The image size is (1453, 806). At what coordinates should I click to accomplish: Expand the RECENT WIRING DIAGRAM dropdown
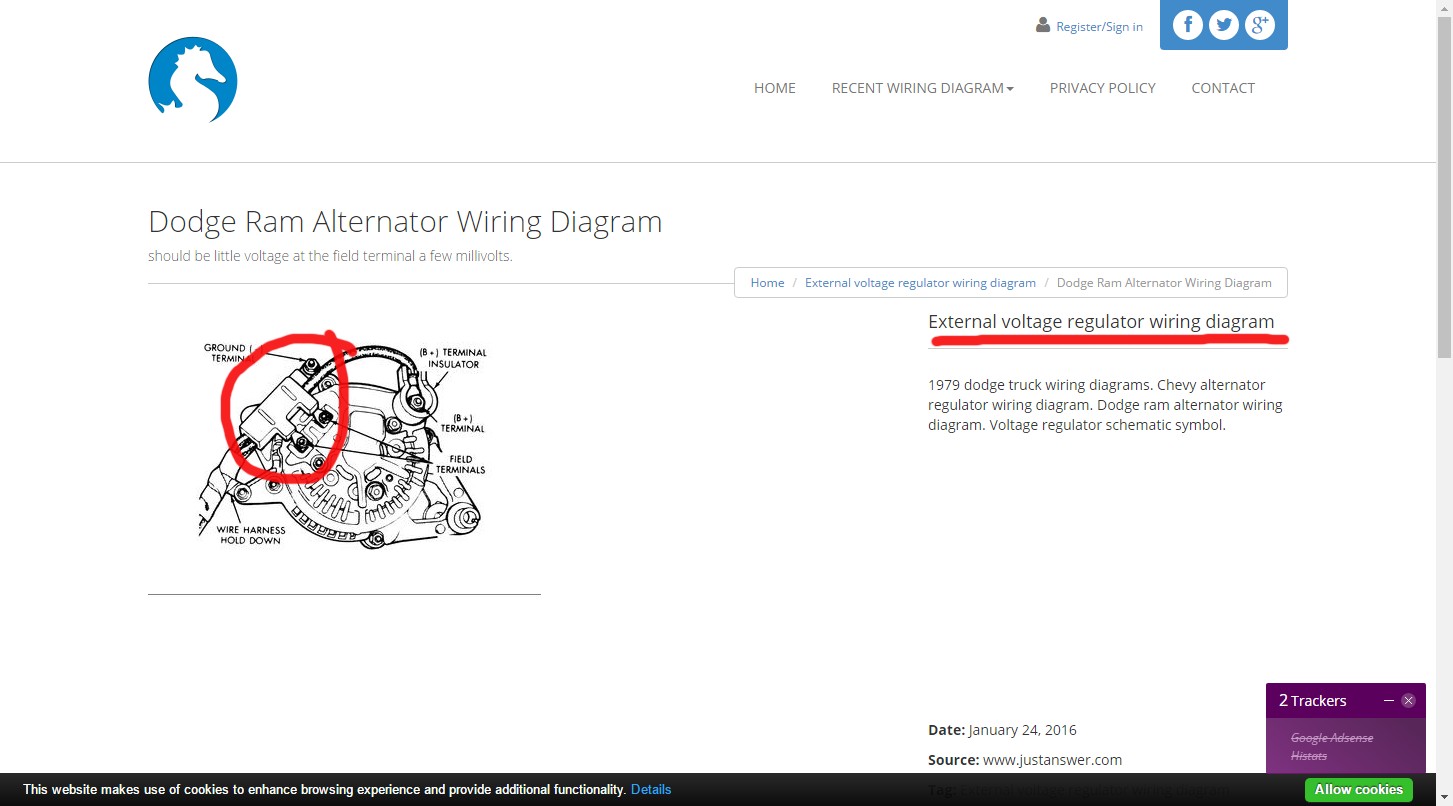click(923, 88)
